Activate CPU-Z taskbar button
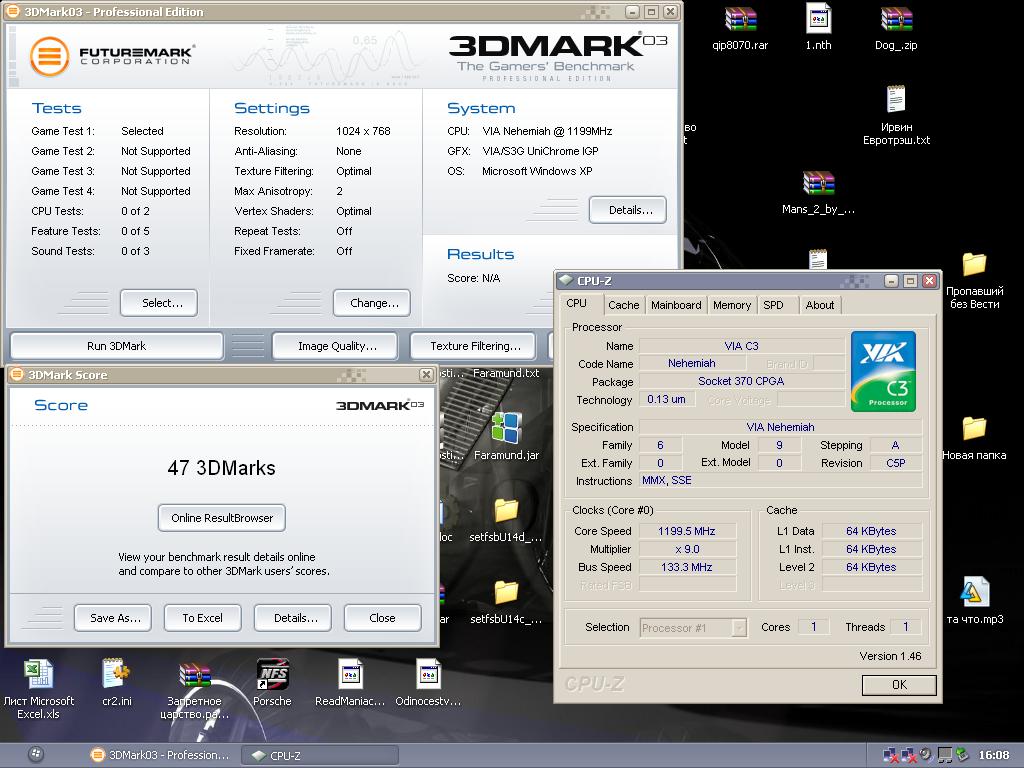The width and height of the screenshot is (1024, 768). click(320, 755)
